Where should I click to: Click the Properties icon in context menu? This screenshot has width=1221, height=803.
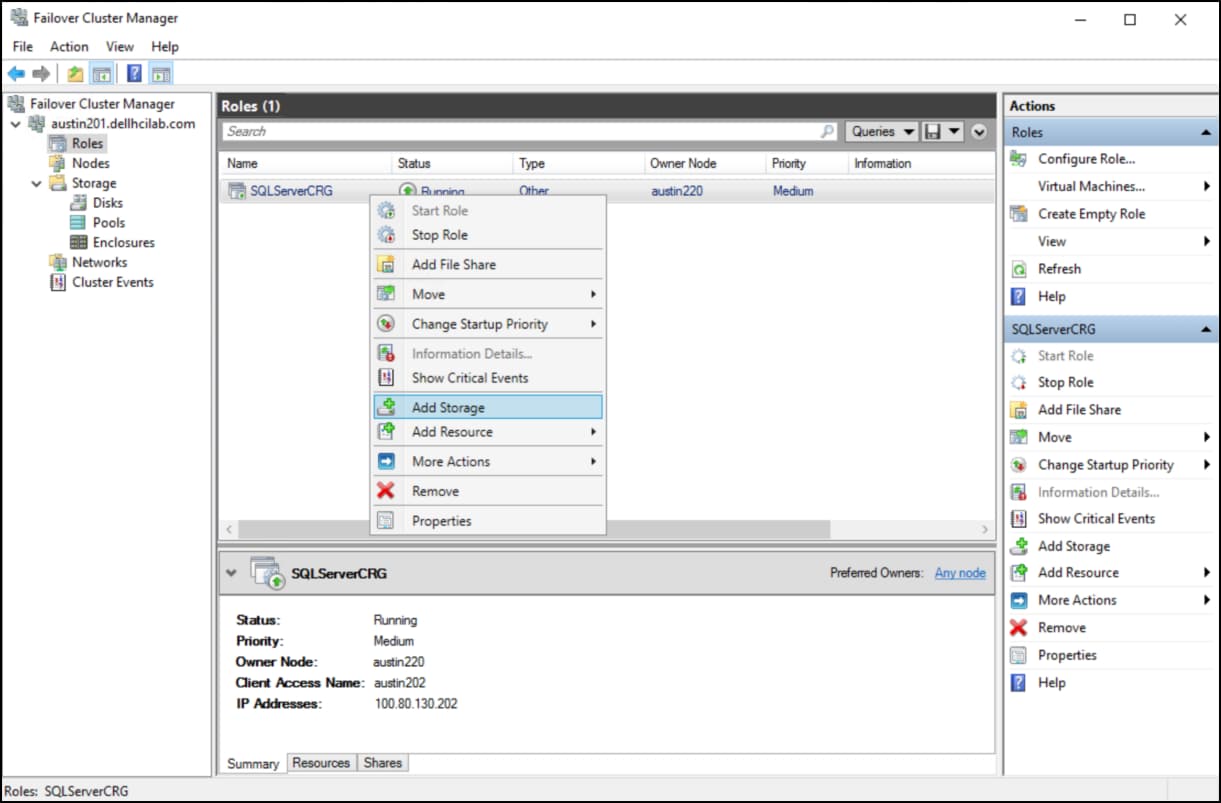(x=386, y=521)
